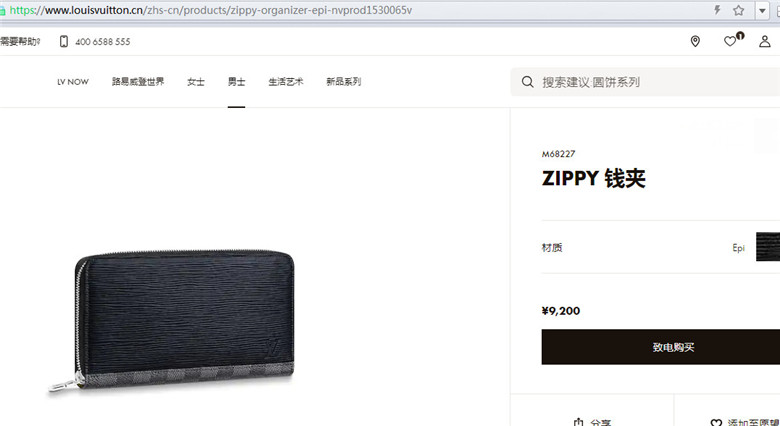Screen dimensions: 780x426
Task: Click the search magnifier icon
Action: click(x=528, y=82)
